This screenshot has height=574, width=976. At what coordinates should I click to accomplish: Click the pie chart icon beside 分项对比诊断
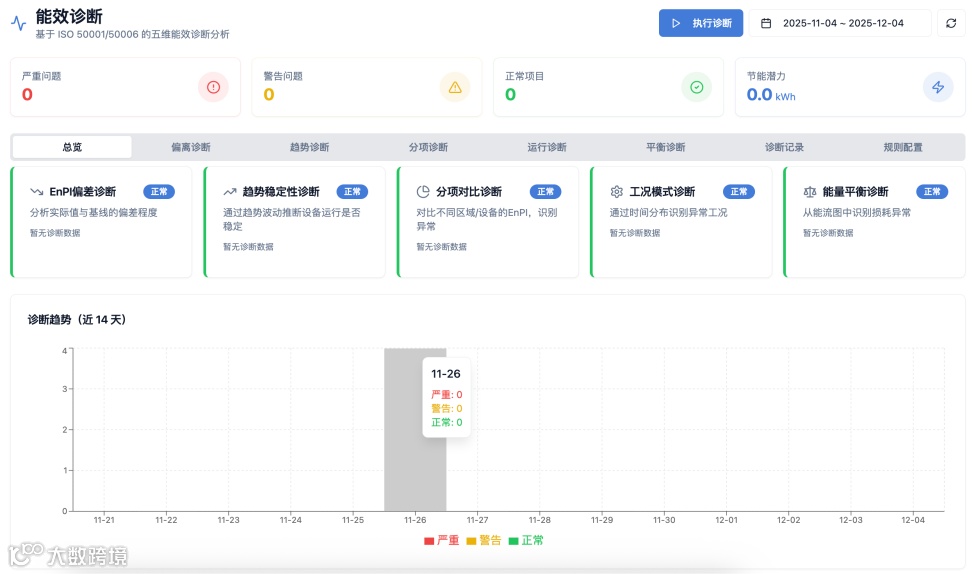tap(423, 192)
